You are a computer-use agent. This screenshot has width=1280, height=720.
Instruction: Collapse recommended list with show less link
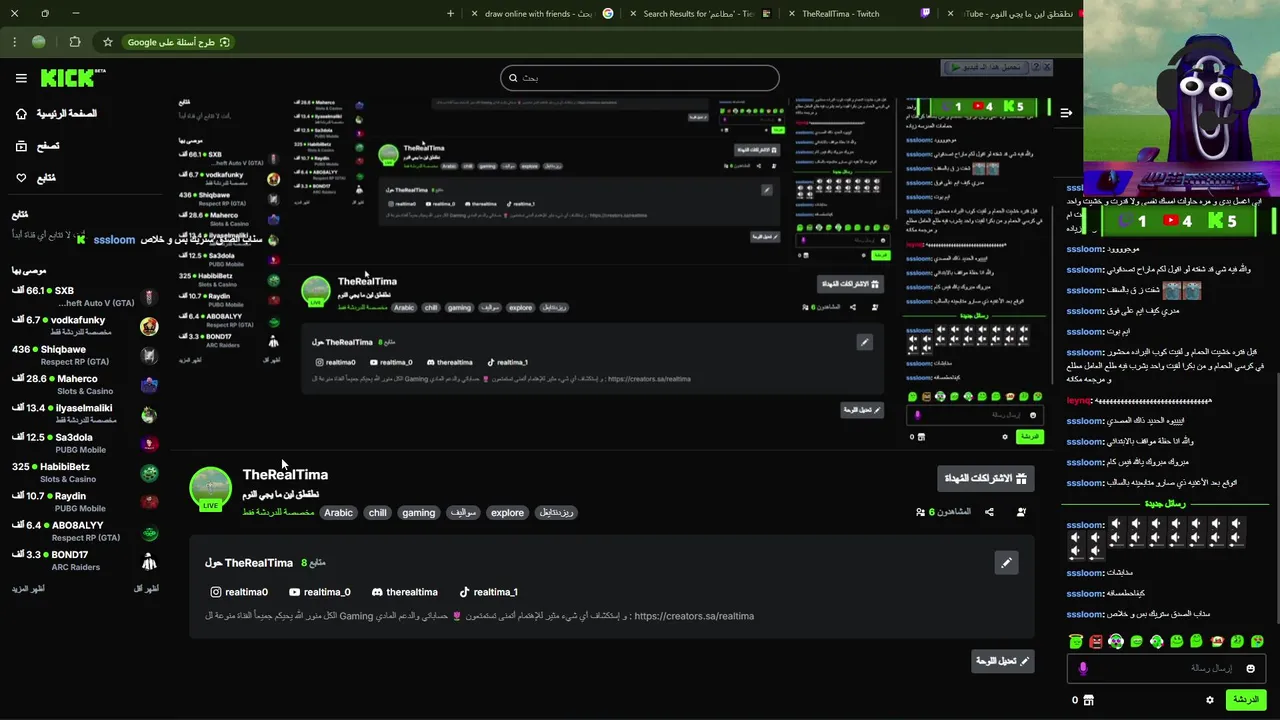146,588
